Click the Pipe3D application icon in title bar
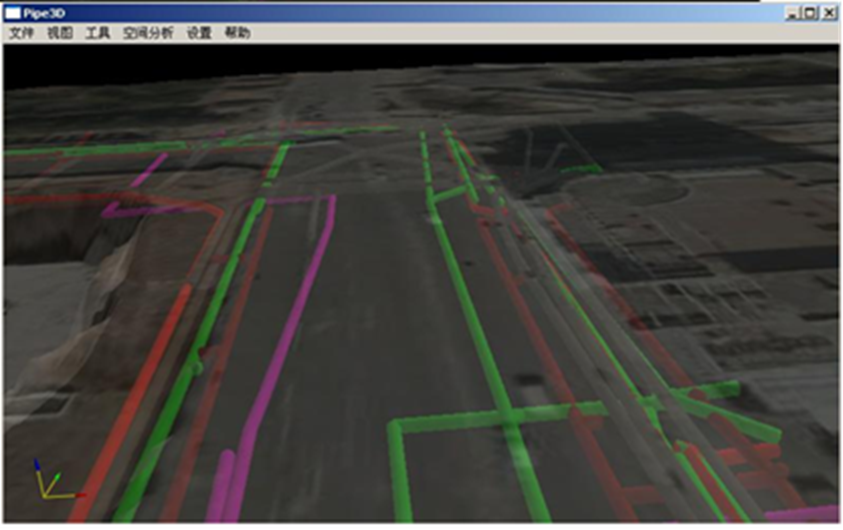Viewport: 843px width, 530px height. click(x=13, y=13)
